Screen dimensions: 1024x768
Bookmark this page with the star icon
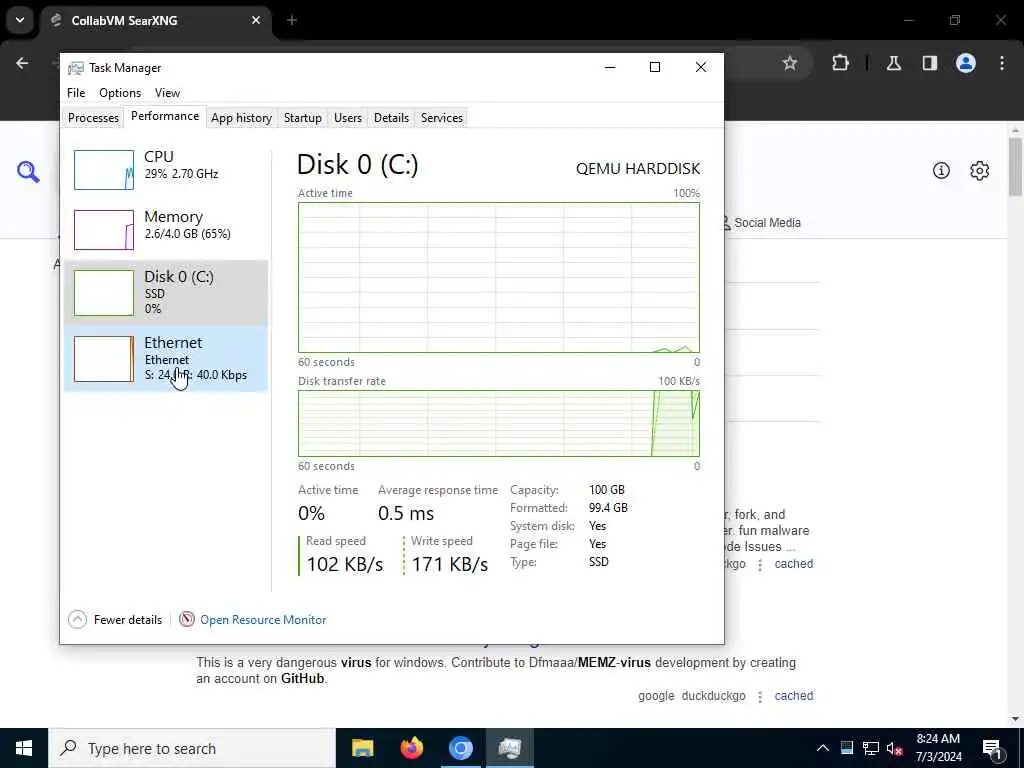[x=790, y=63]
